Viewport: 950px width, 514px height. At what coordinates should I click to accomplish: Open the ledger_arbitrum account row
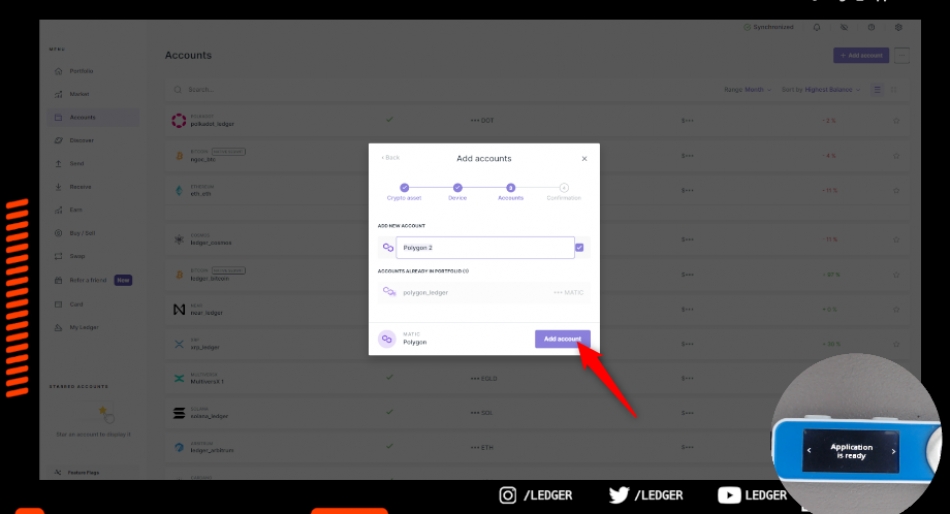click(537, 447)
